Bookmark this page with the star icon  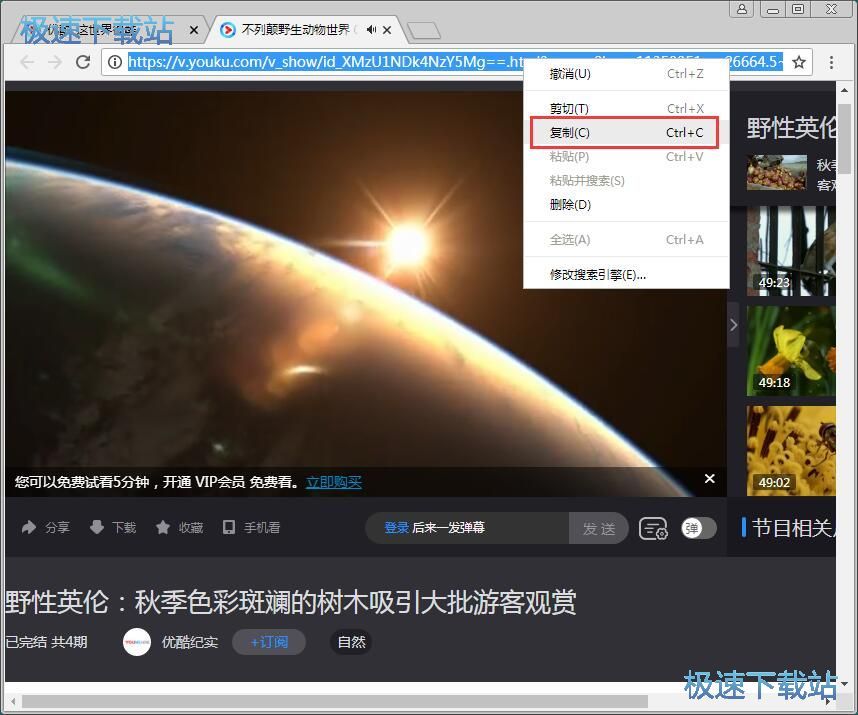coord(799,62)
